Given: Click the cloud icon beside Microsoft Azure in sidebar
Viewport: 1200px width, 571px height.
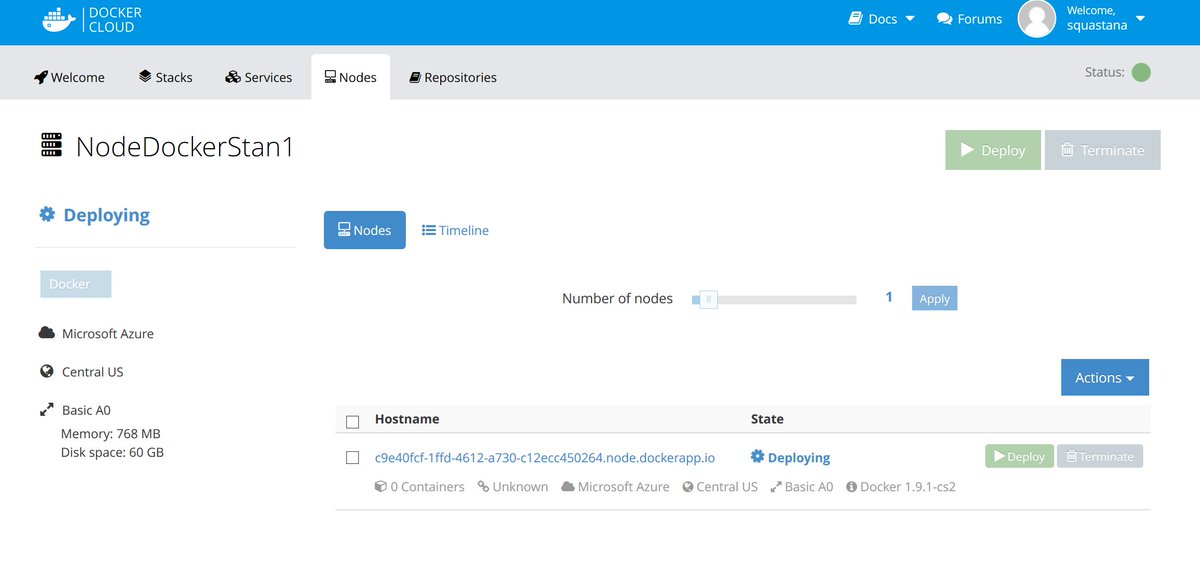Looking at the screenshot, I should 46,333.
